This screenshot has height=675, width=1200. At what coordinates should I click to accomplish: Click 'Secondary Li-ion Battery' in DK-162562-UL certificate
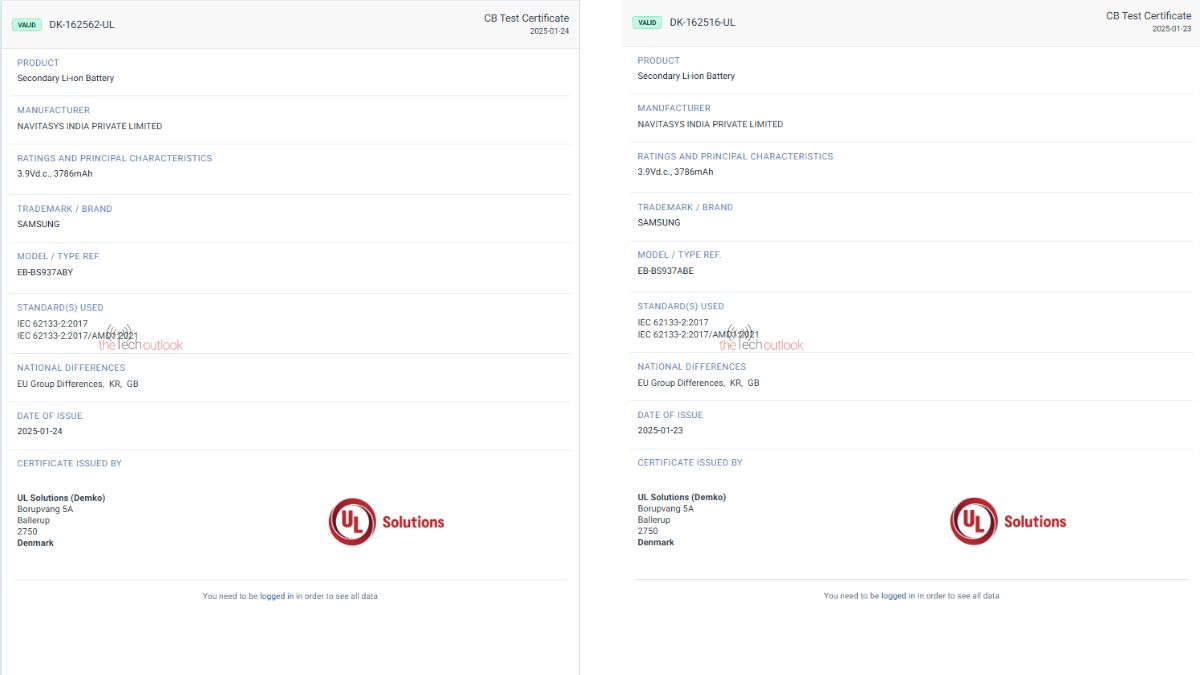(x=66, y=78)
